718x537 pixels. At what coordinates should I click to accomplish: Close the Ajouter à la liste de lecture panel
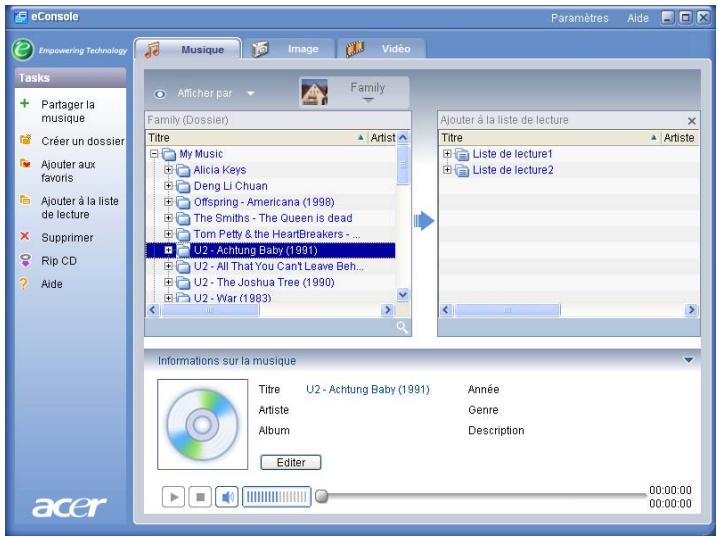tap(691, 121)
